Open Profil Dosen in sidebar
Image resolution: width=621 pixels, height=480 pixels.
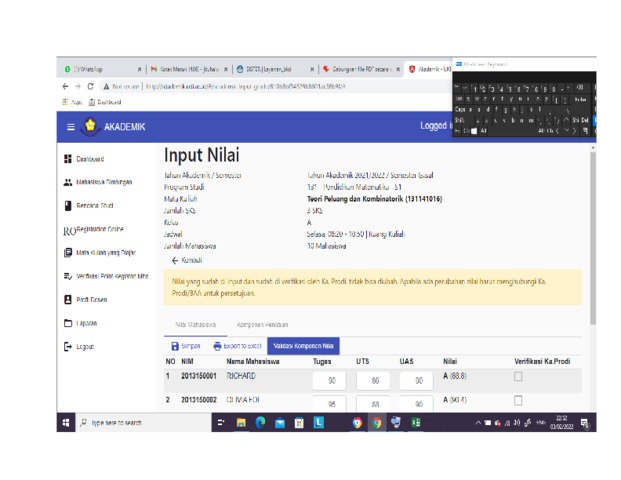[x=93, y=299]
